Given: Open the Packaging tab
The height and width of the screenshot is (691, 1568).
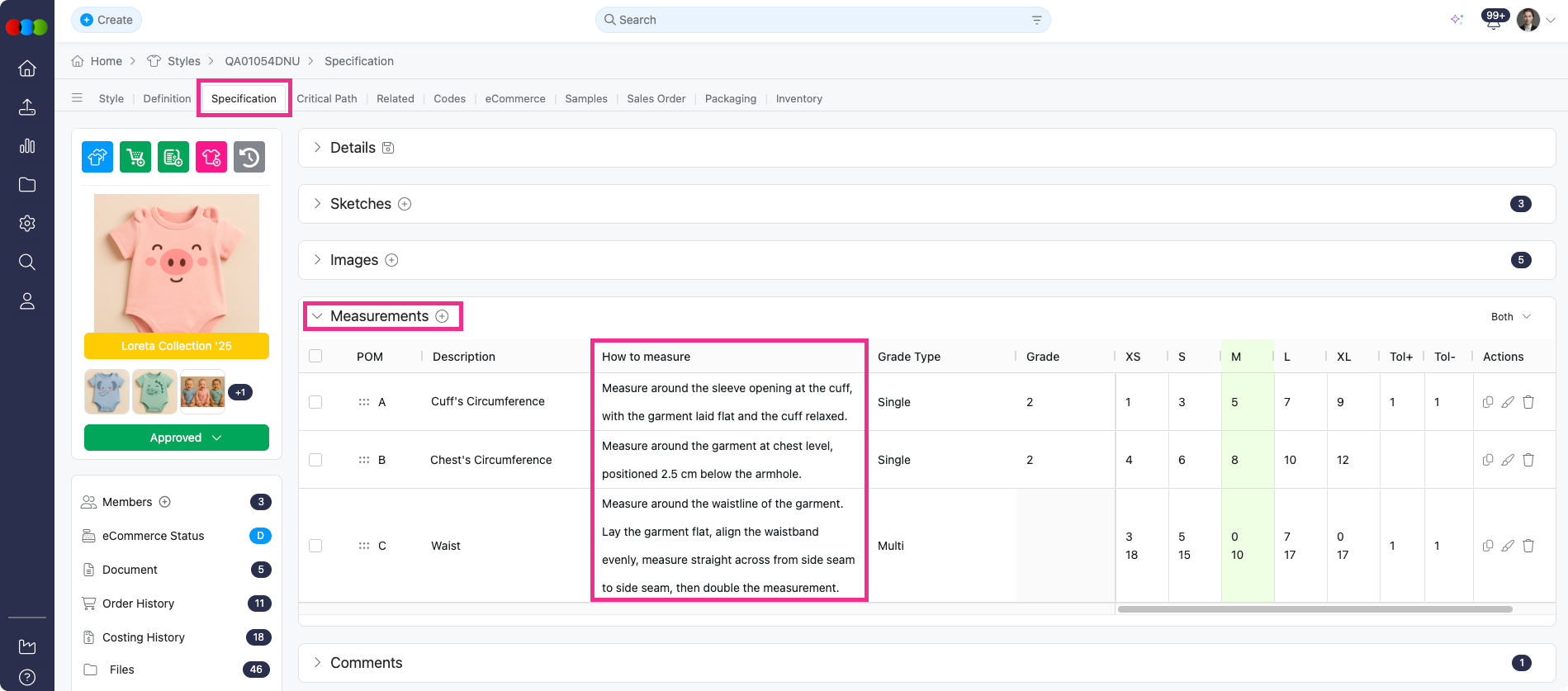Looking at the screenshot, I should click(x=730, y=98).
